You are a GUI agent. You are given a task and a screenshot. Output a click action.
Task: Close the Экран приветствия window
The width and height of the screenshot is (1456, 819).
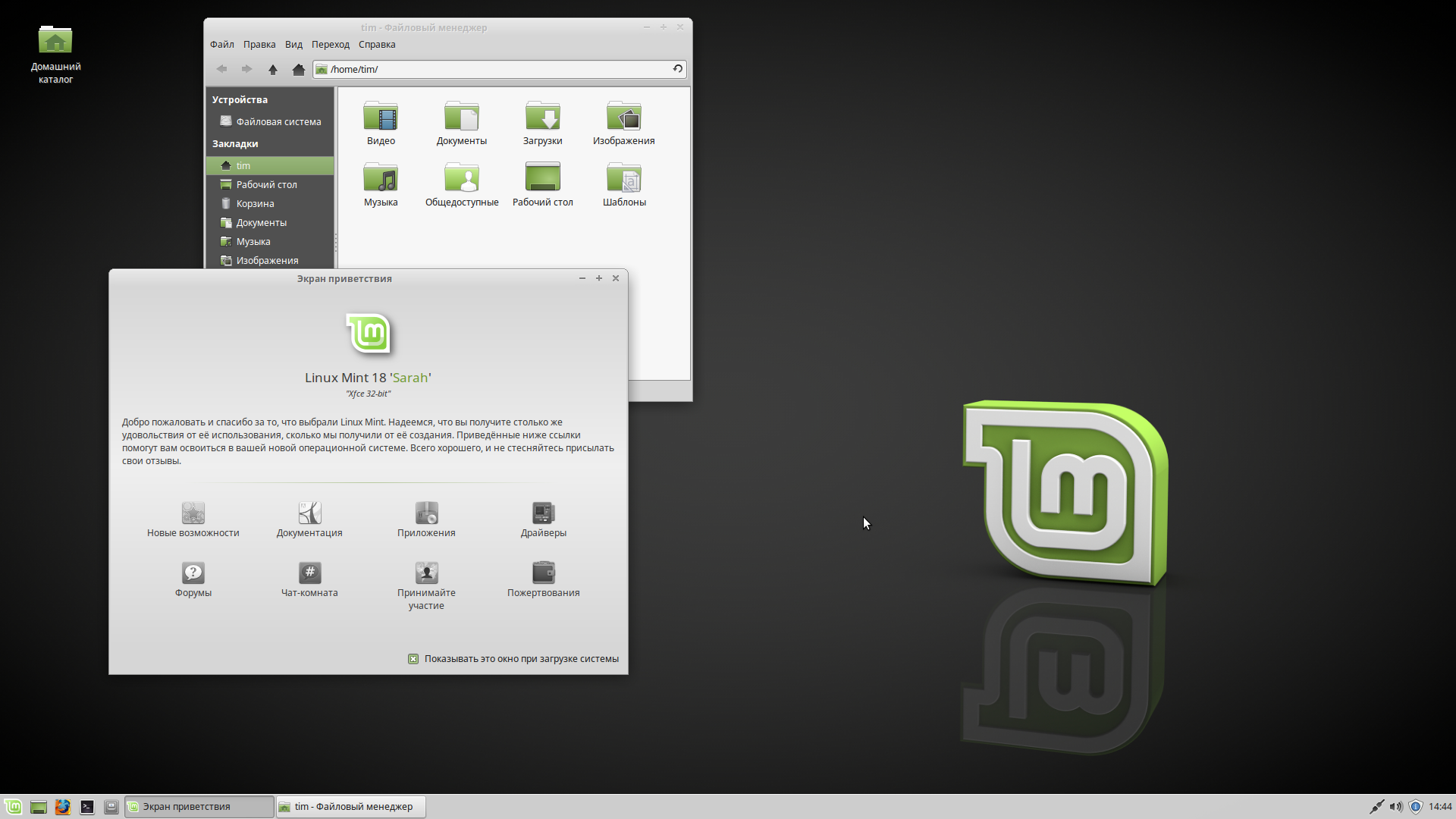point(616,278)
